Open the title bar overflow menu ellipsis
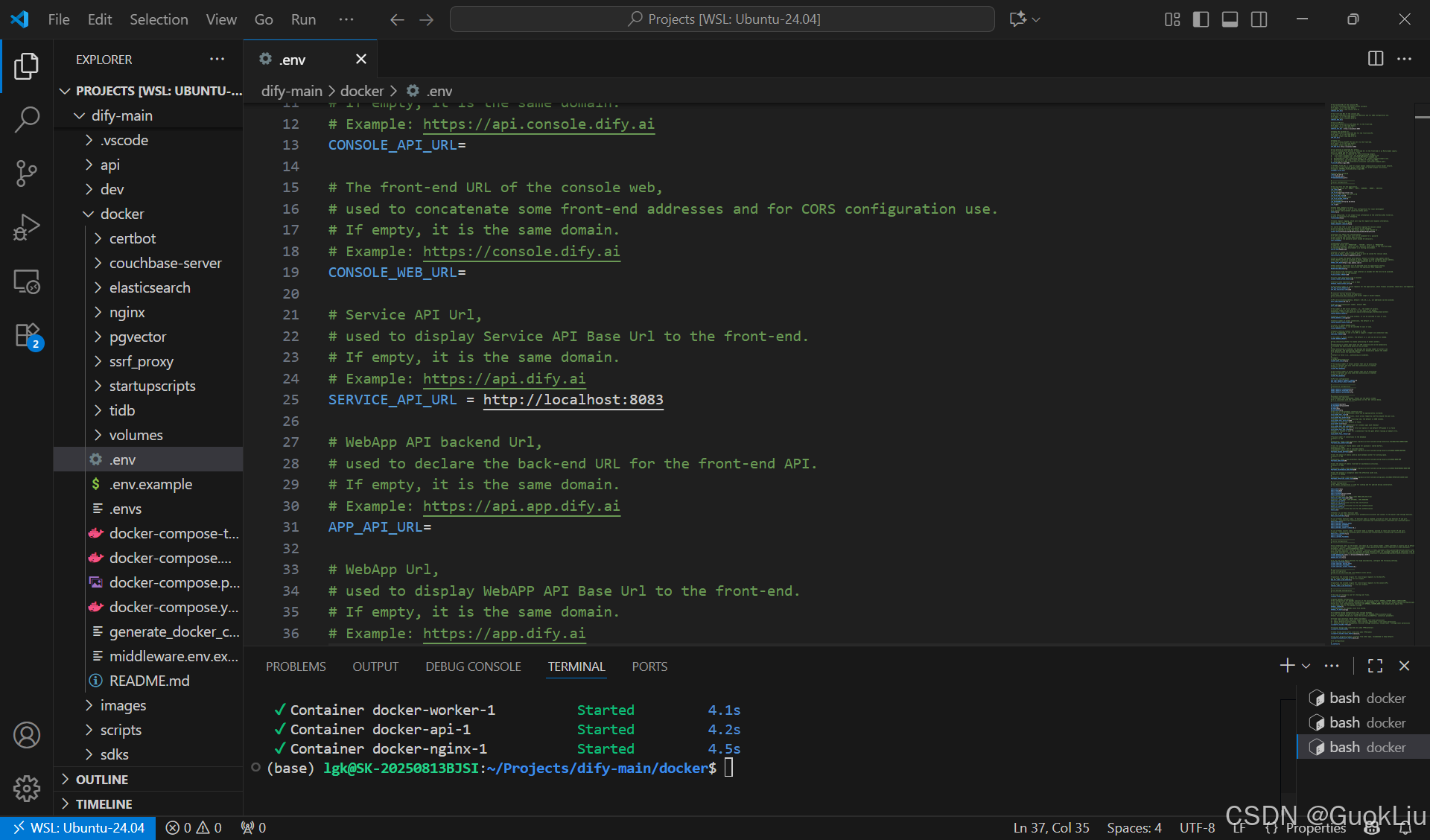Screen dimensions: 1430x840 (x=346, y=19)
